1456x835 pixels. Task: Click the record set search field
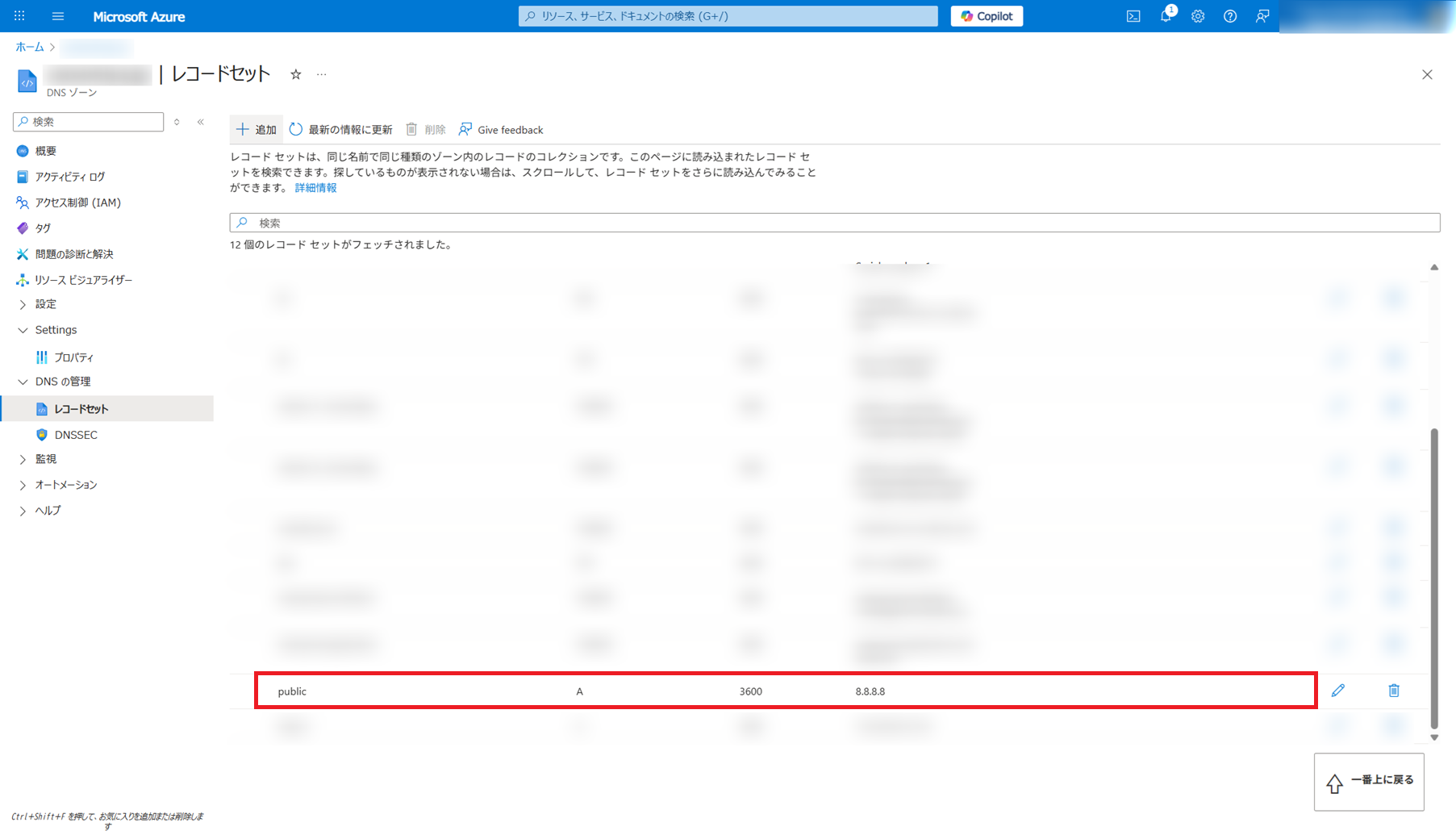click(x=835, y=223)
